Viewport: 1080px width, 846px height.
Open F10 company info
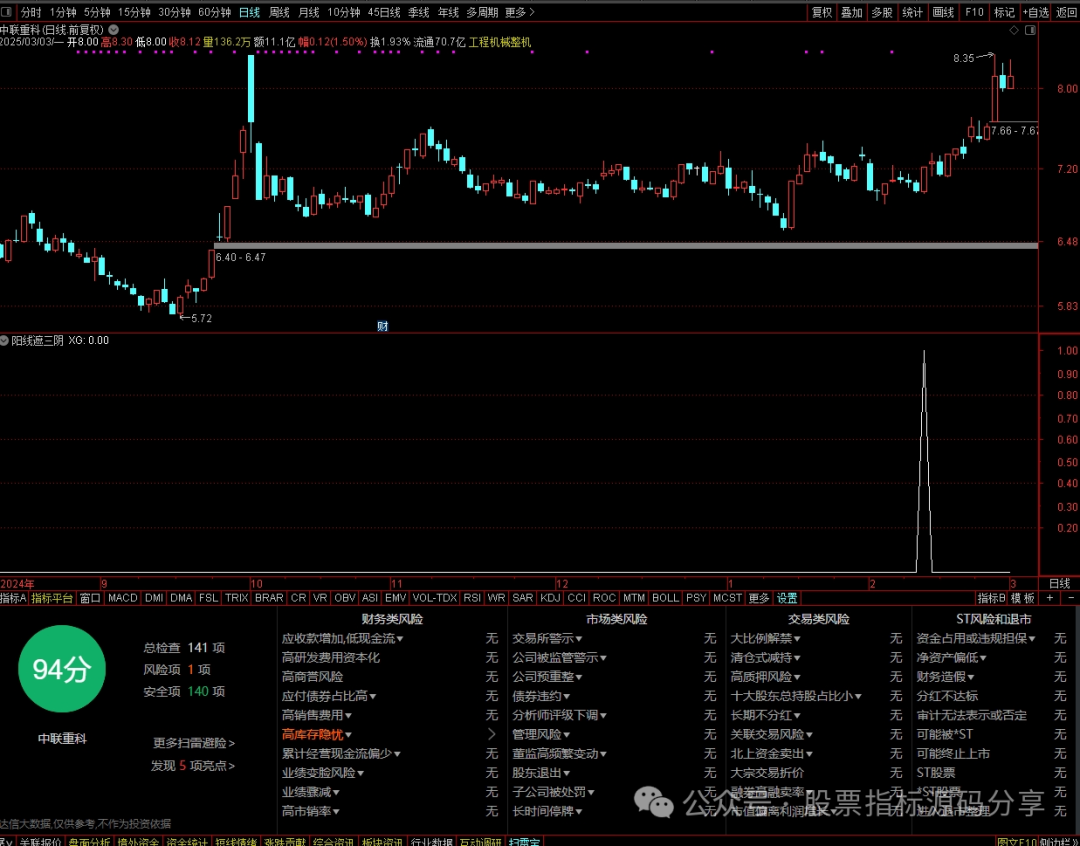974,12
